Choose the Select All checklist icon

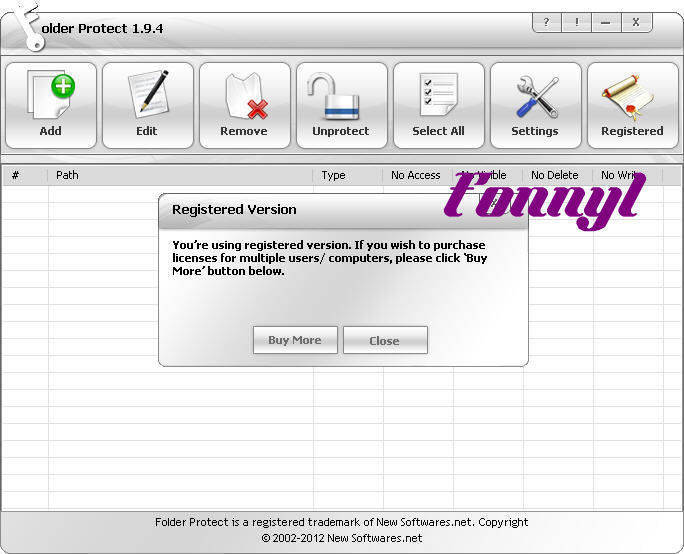pyautogui.click(x=439, y=106)
